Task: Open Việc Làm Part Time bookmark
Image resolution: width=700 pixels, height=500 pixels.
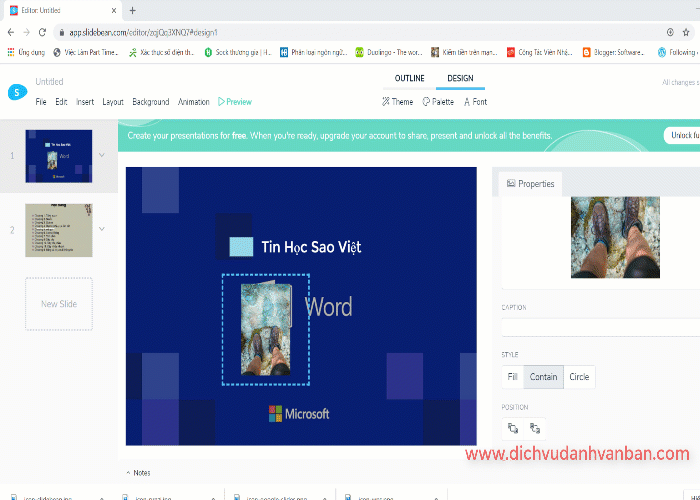Action: click(86, 52)
